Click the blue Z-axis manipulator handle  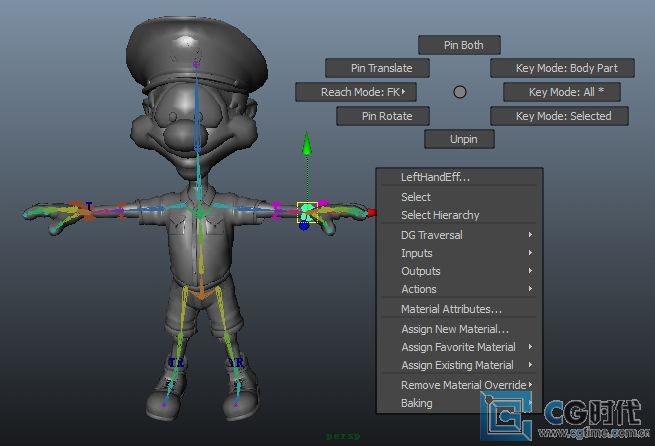click(x=304, y=226)
